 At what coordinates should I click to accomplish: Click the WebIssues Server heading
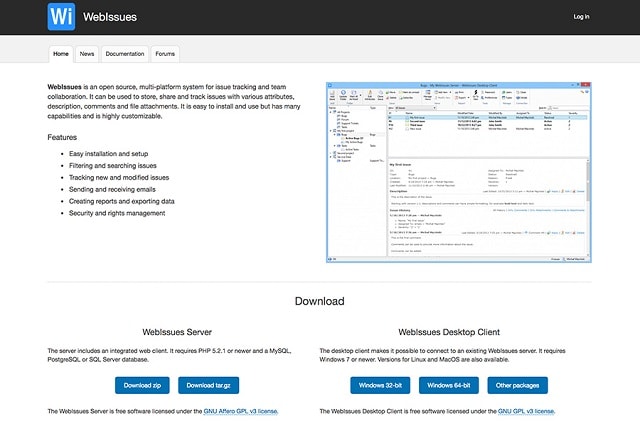(177, 332)
